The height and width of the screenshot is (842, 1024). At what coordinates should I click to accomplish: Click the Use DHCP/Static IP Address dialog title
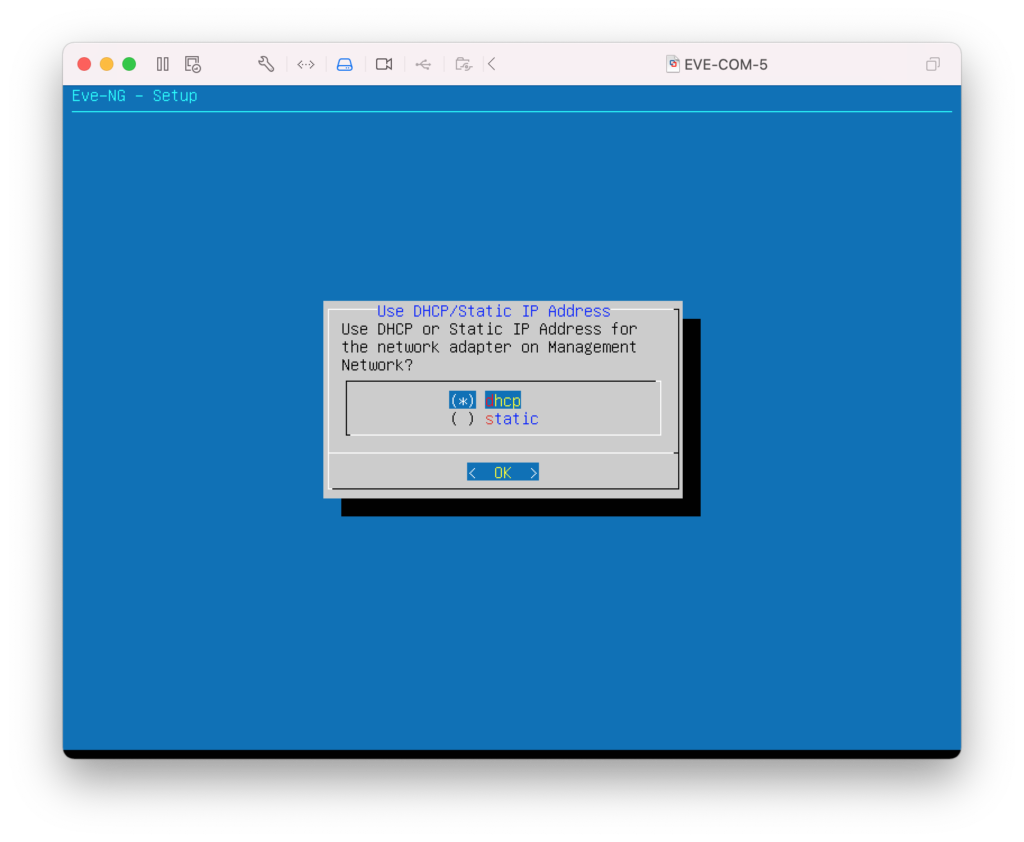(x=494, y=311)
